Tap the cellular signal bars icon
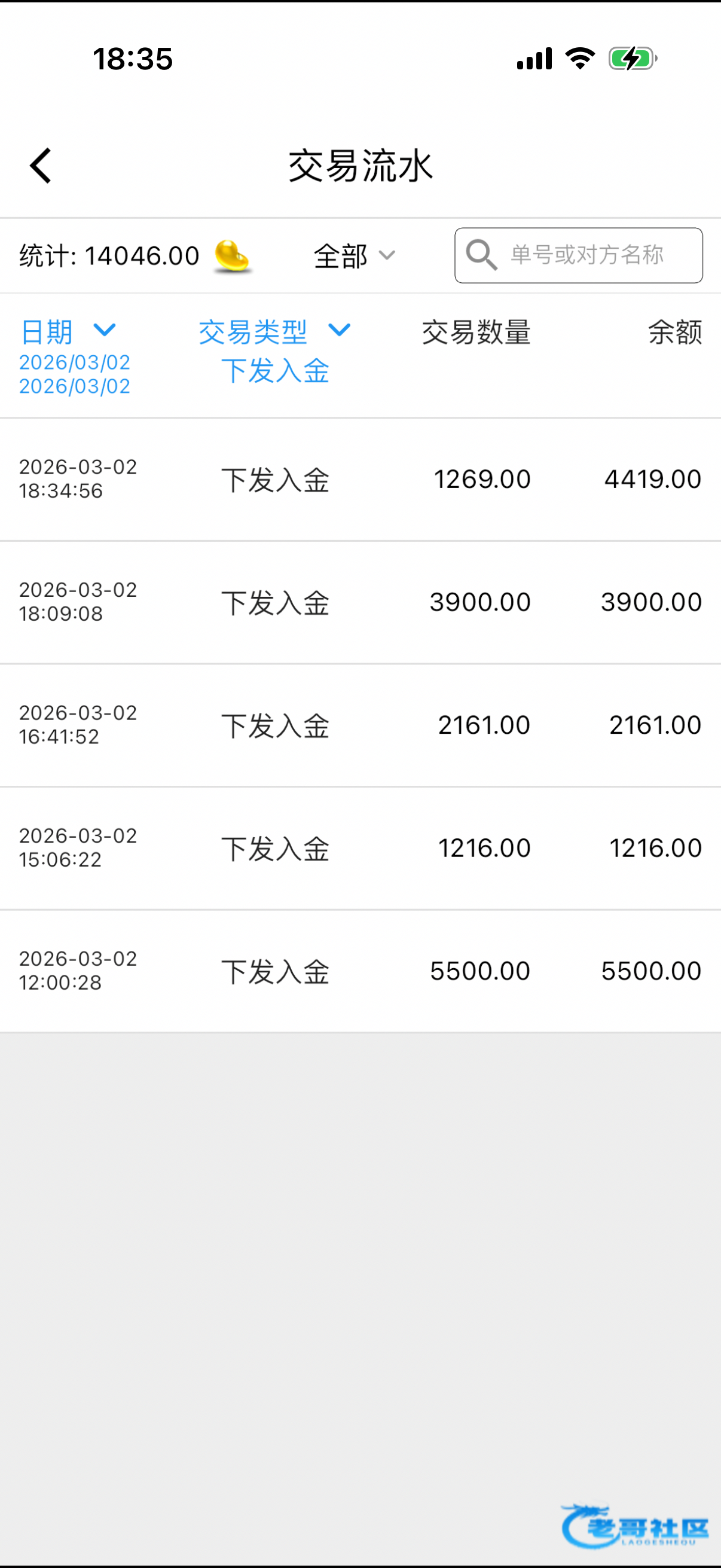Viewport: 721px width, 1568px height. pos(534,59)
